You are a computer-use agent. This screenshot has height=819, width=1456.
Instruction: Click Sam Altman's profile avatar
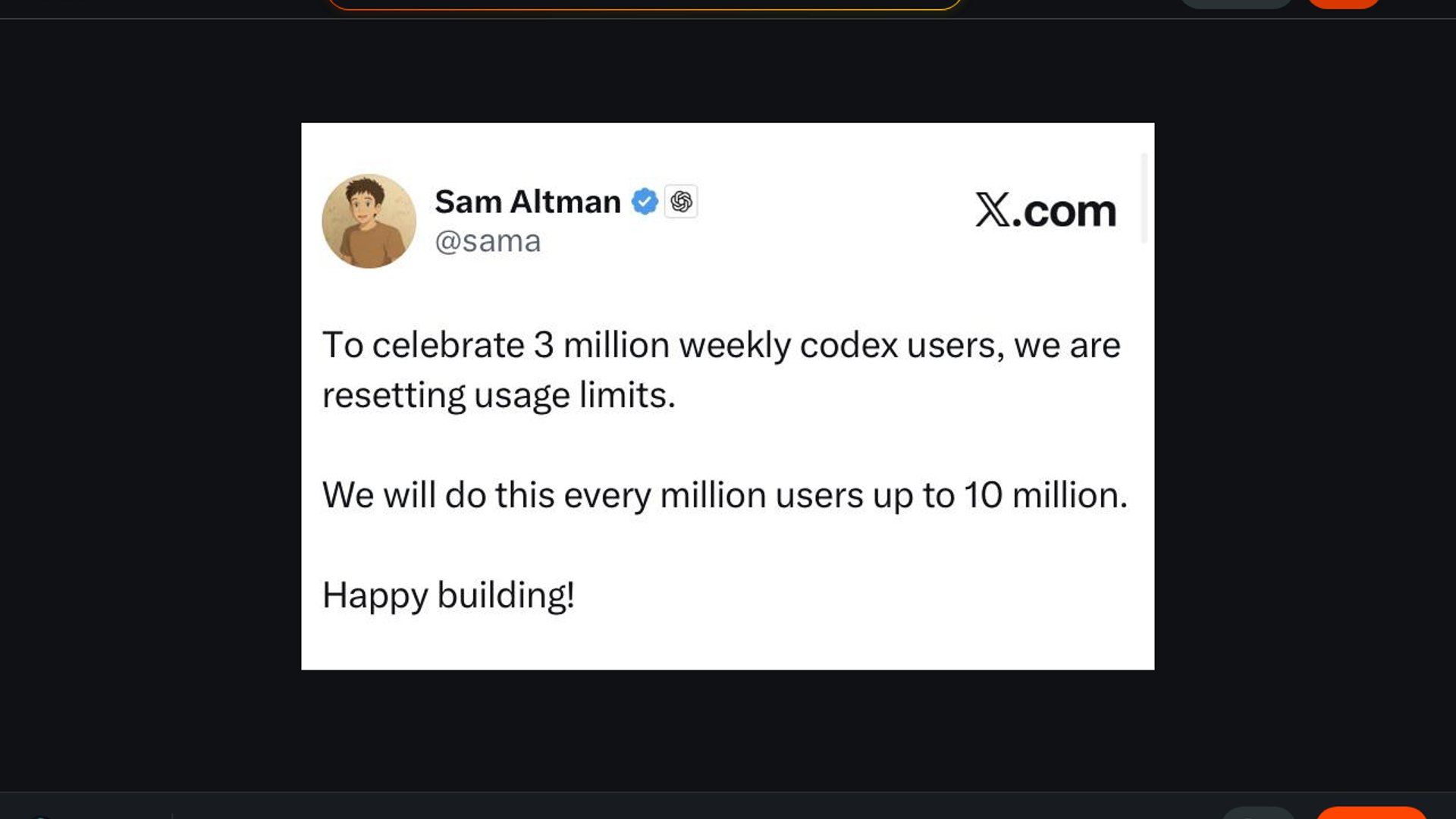(369, 221)
